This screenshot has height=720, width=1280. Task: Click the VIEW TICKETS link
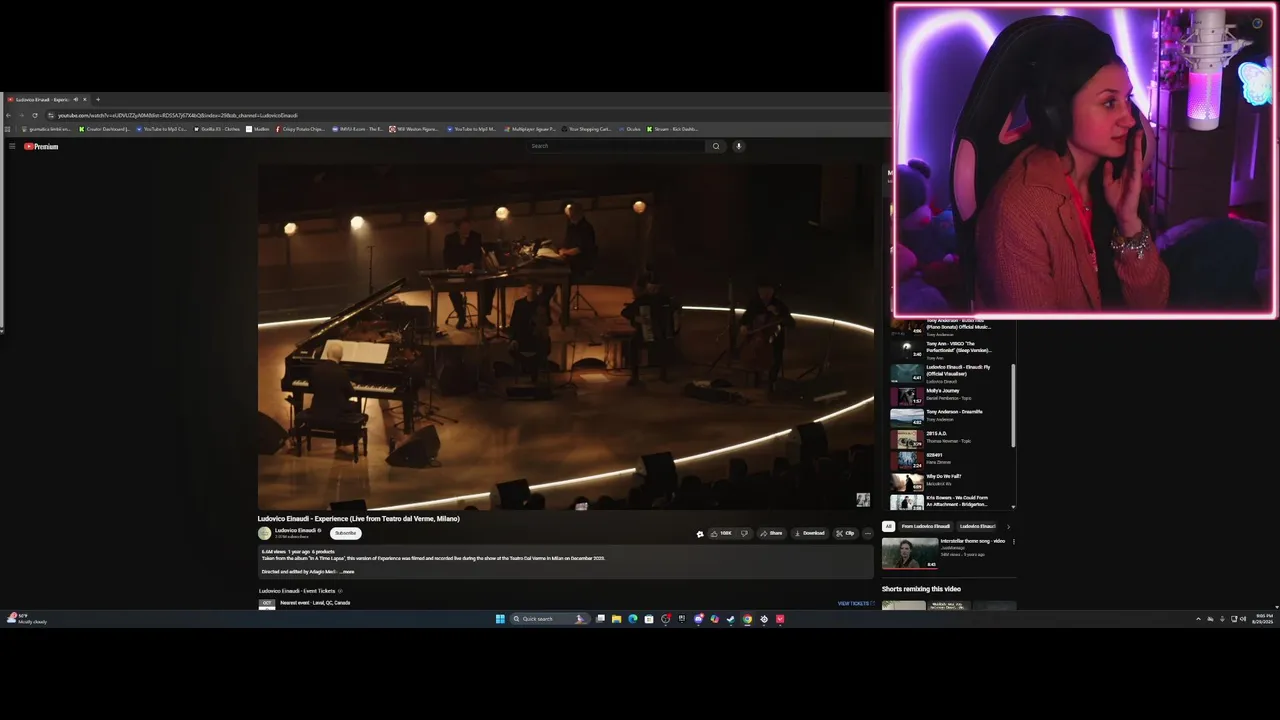pyautogui.click(x=855, y=603)
